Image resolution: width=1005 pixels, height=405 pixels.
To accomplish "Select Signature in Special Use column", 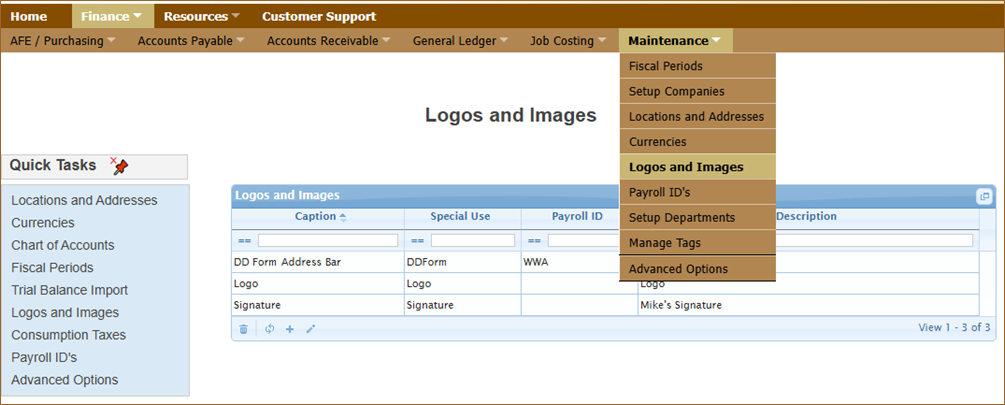I will tap(463, 305).
